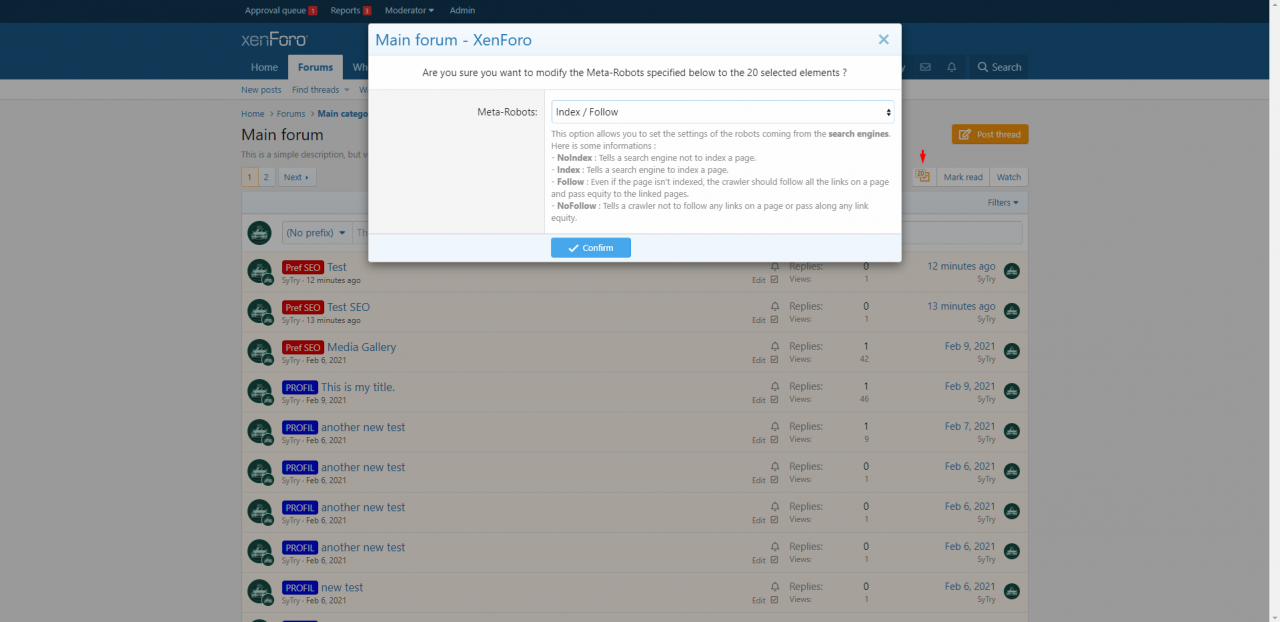
Task: Open the Test SEO thread title
Action: tap(349, 307)
